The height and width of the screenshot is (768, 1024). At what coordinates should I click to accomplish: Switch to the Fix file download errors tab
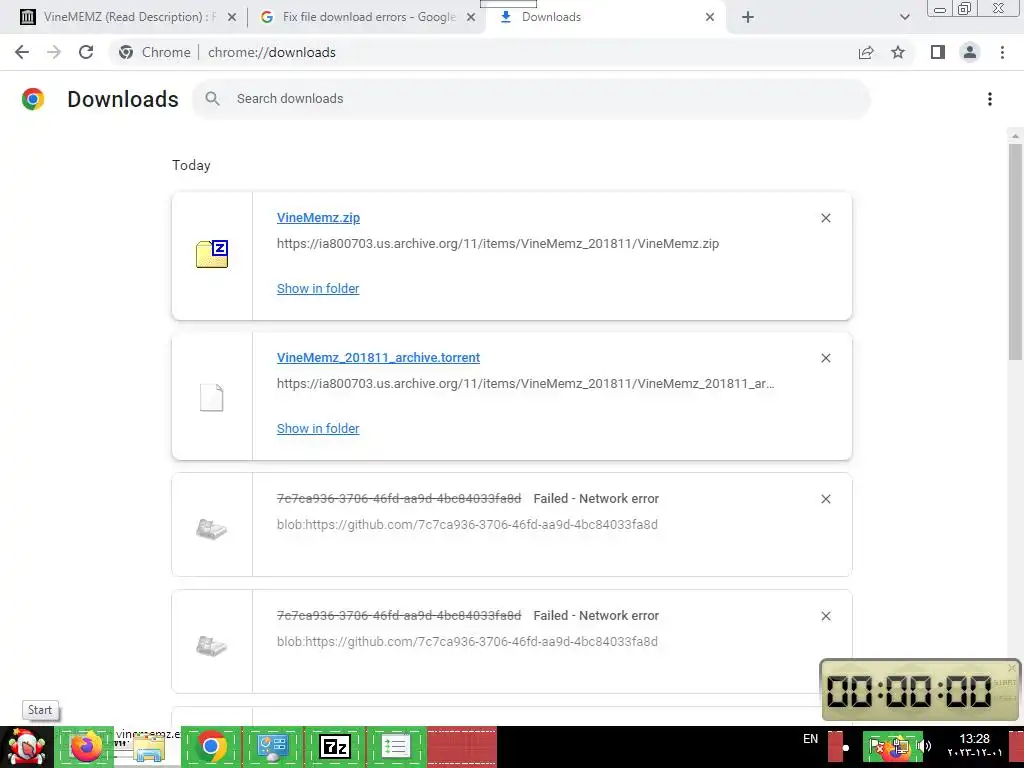pyautogui.click(x=367, y=17)
